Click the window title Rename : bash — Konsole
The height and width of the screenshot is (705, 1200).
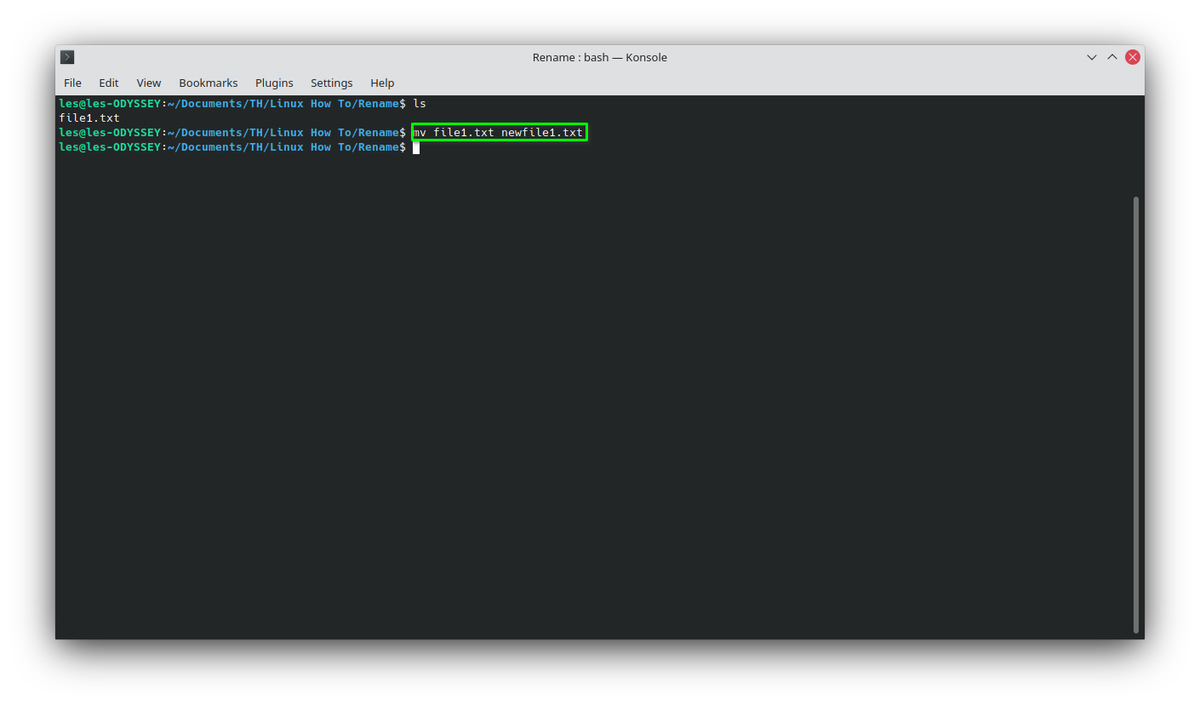click(x=600, y=57)
